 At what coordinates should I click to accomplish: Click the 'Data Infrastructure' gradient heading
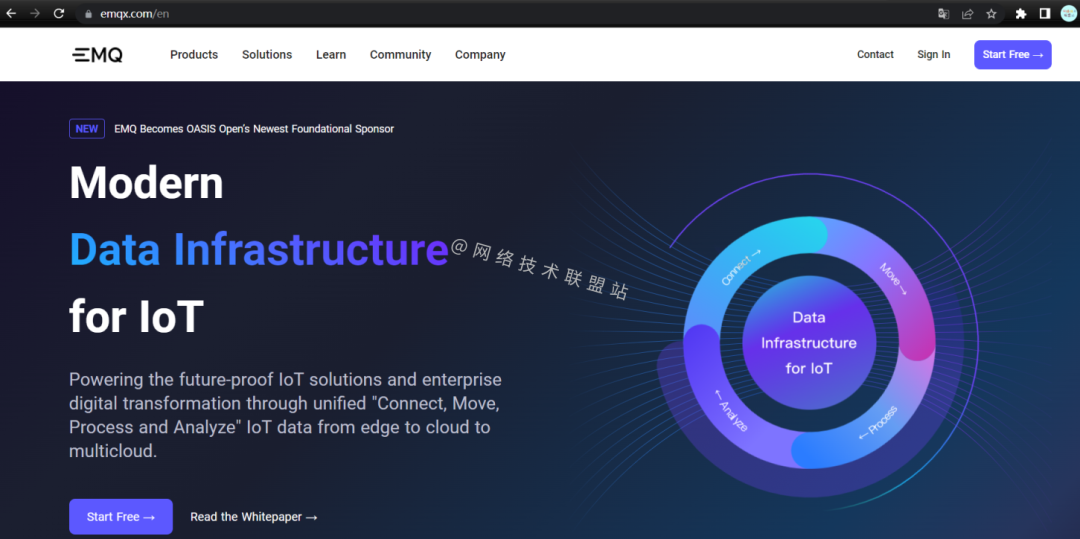(x=259, y=249)
